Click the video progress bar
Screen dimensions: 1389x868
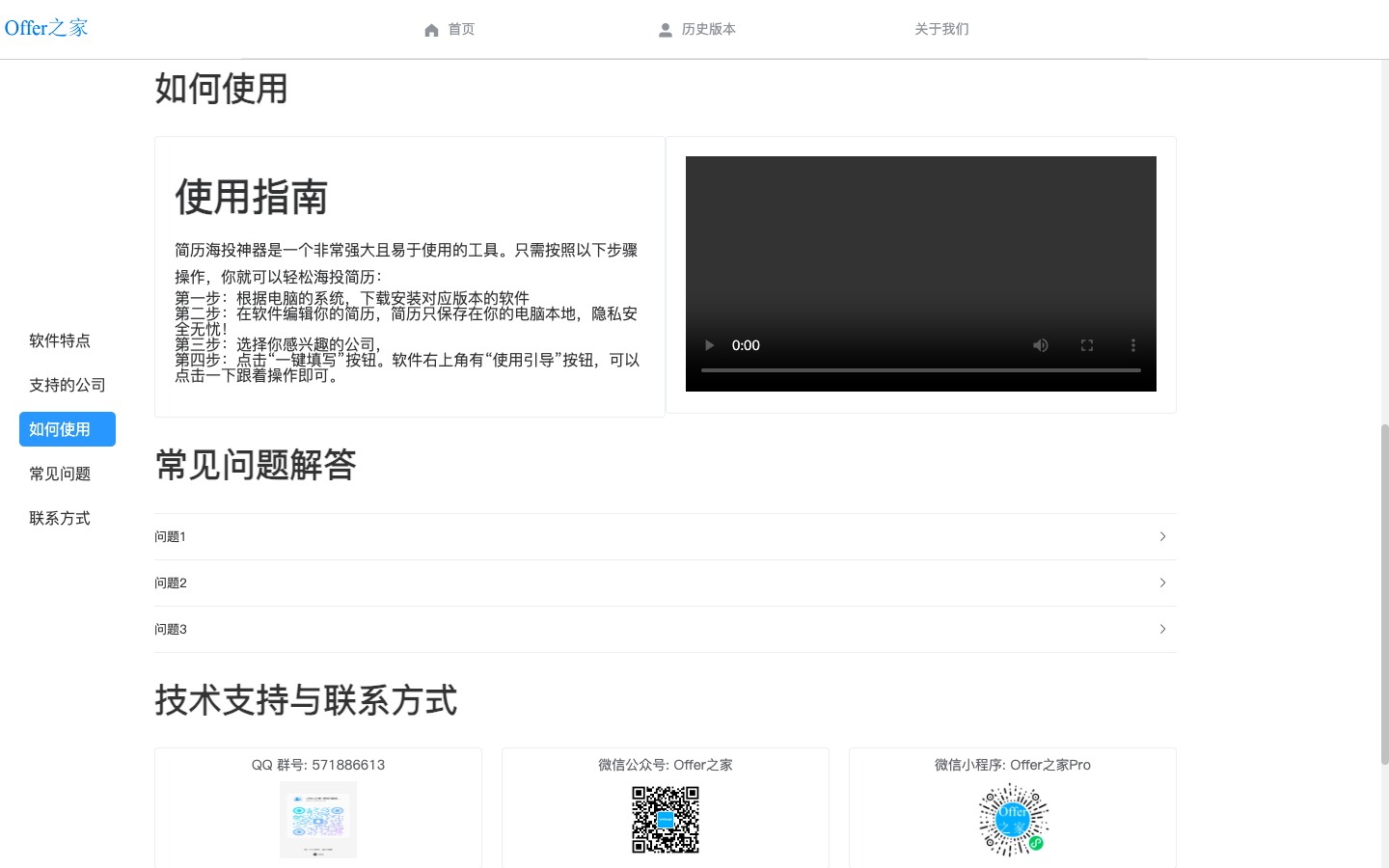point(921,368)
